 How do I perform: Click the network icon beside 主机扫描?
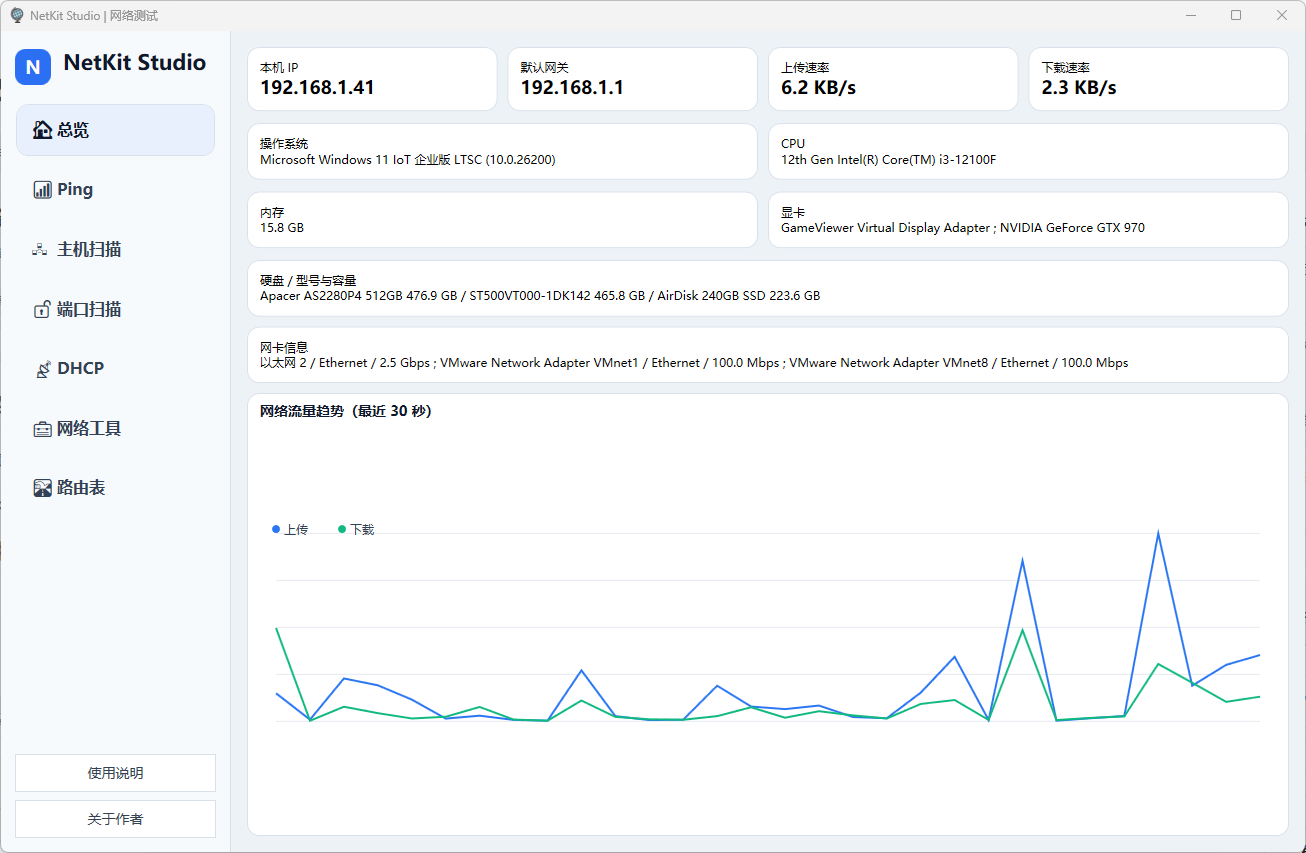pyautogui.click(x=41, y=250)
